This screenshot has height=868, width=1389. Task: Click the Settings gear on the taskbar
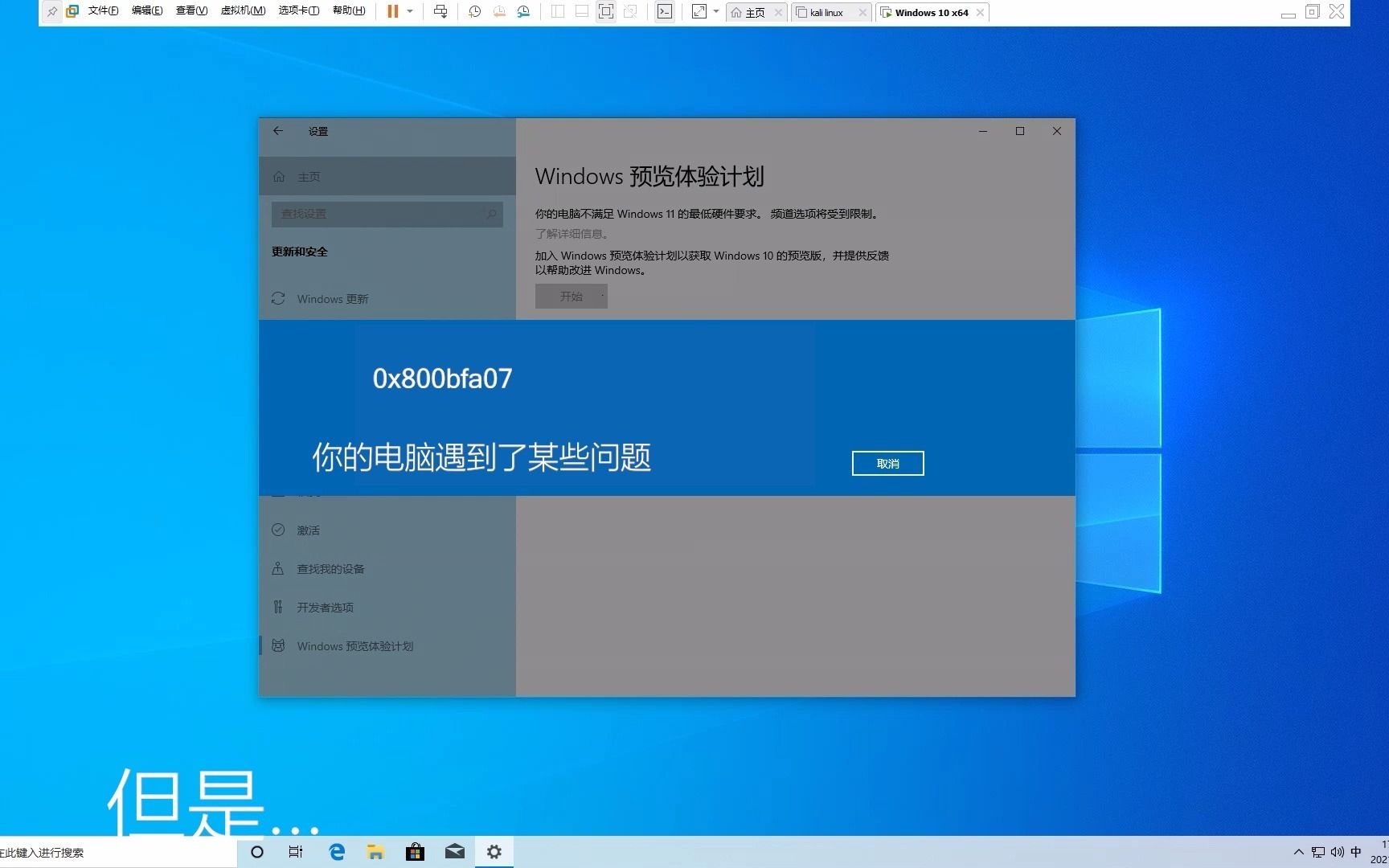point(494,852)
